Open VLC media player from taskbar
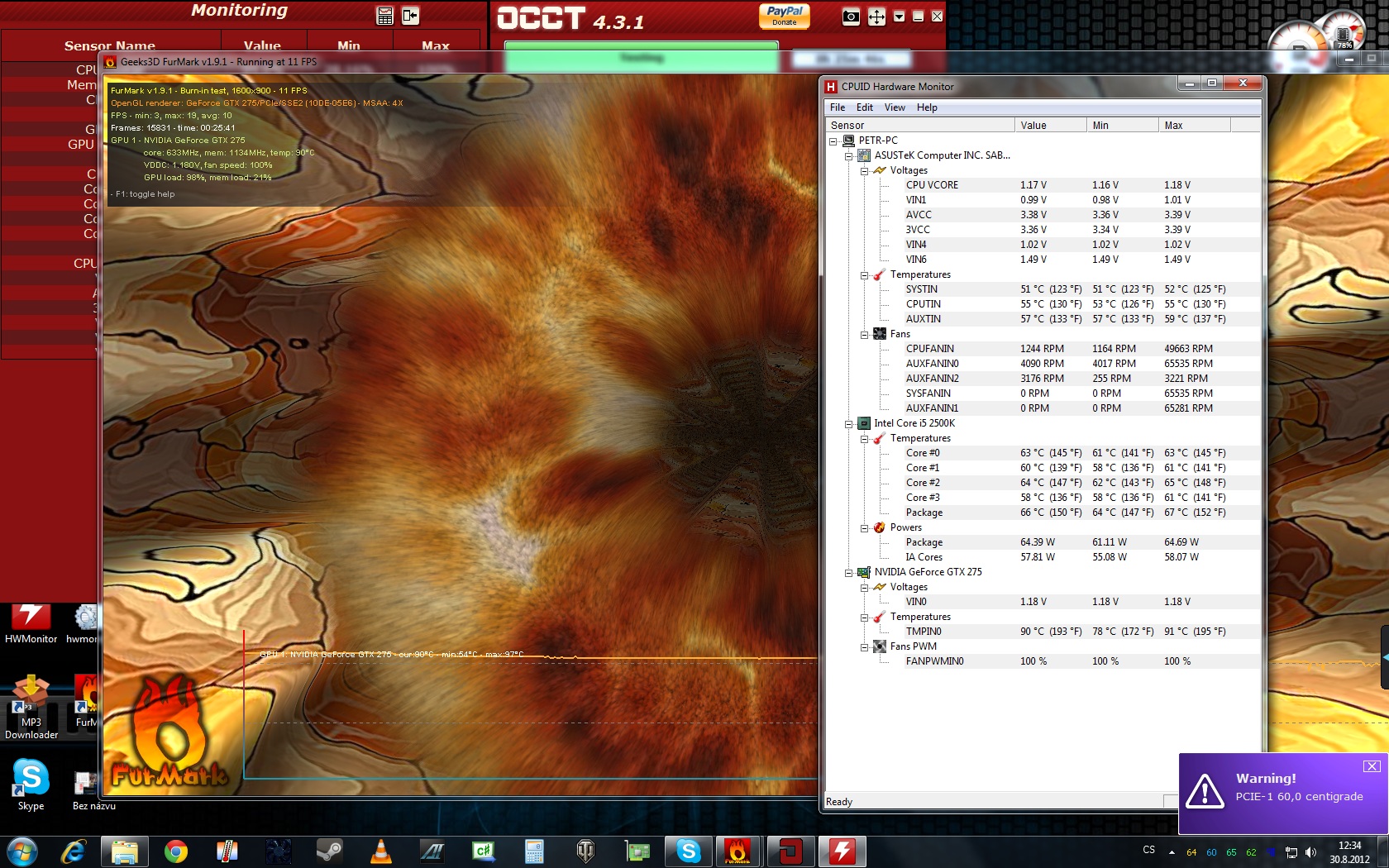This screenshot has height=868, width=1389. (x=380, y=851)
